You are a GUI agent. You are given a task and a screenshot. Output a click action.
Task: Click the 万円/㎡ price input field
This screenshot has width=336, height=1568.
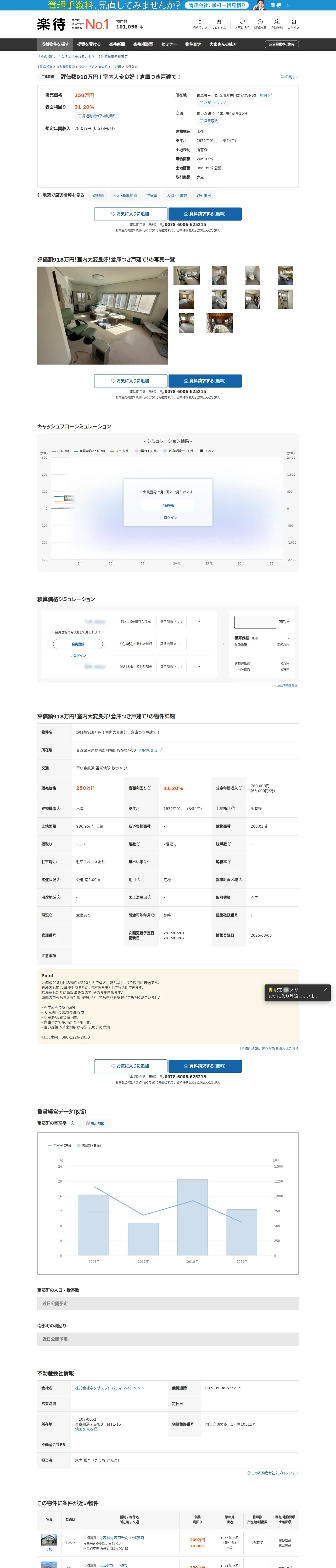click(x=255, y=622)
